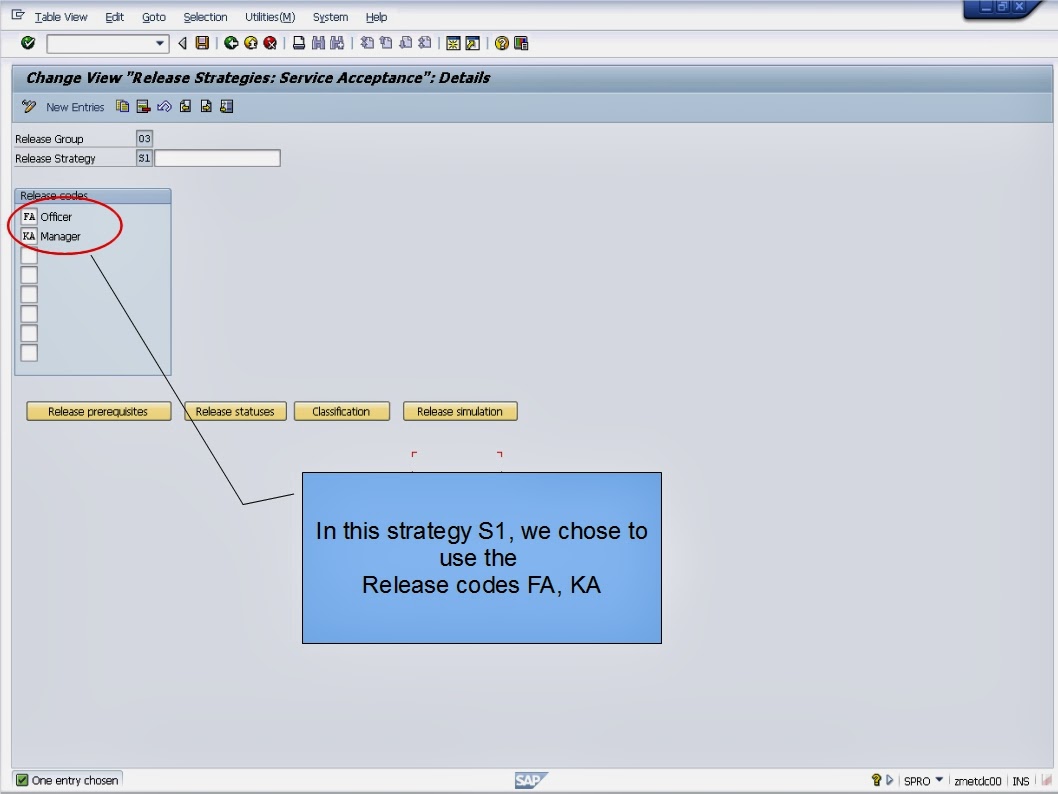Click the FA release code field
This screenshot has width=1058, height=794.
[29, 217]
